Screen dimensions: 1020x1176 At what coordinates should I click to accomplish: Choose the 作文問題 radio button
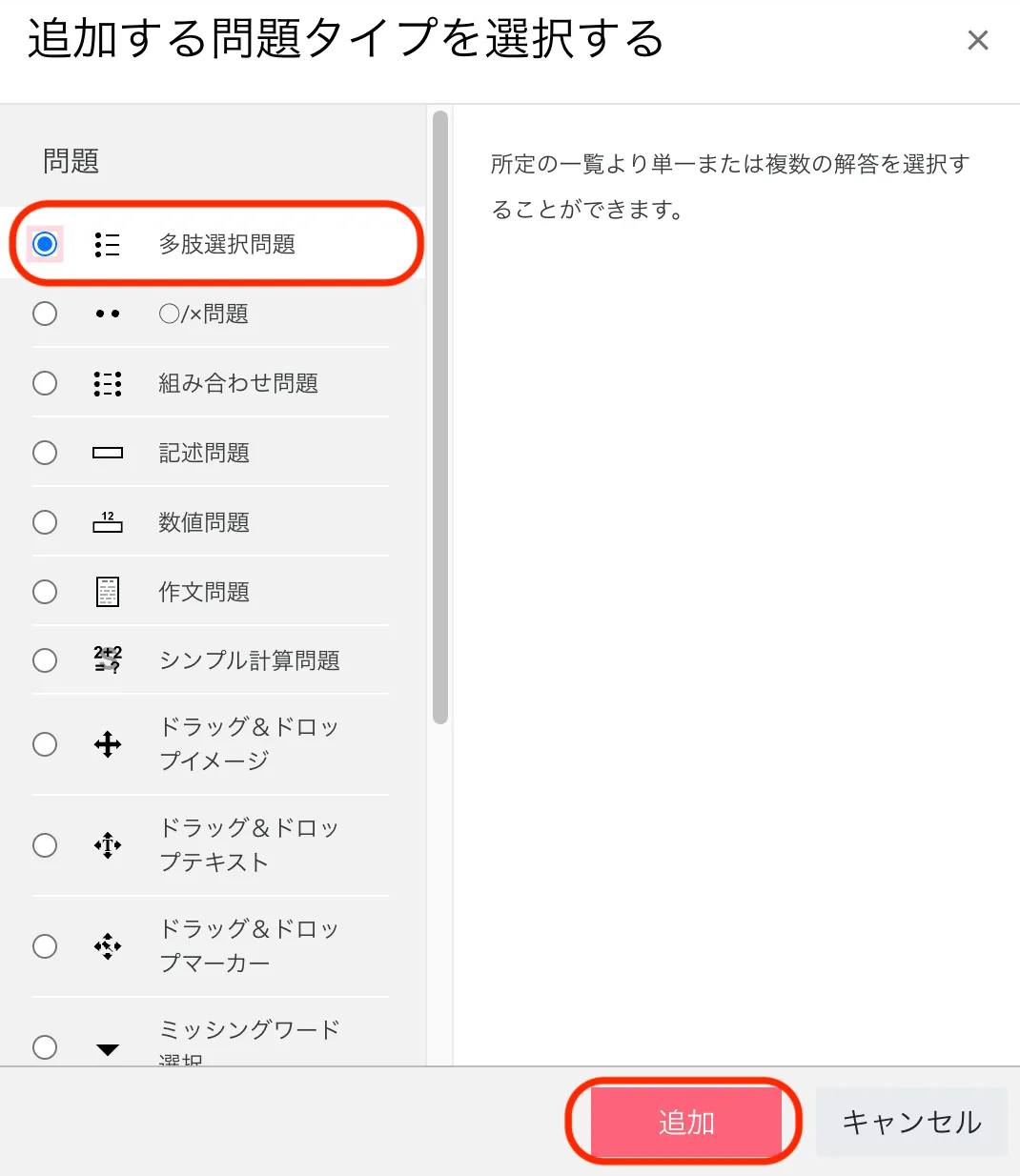(45, 592)
